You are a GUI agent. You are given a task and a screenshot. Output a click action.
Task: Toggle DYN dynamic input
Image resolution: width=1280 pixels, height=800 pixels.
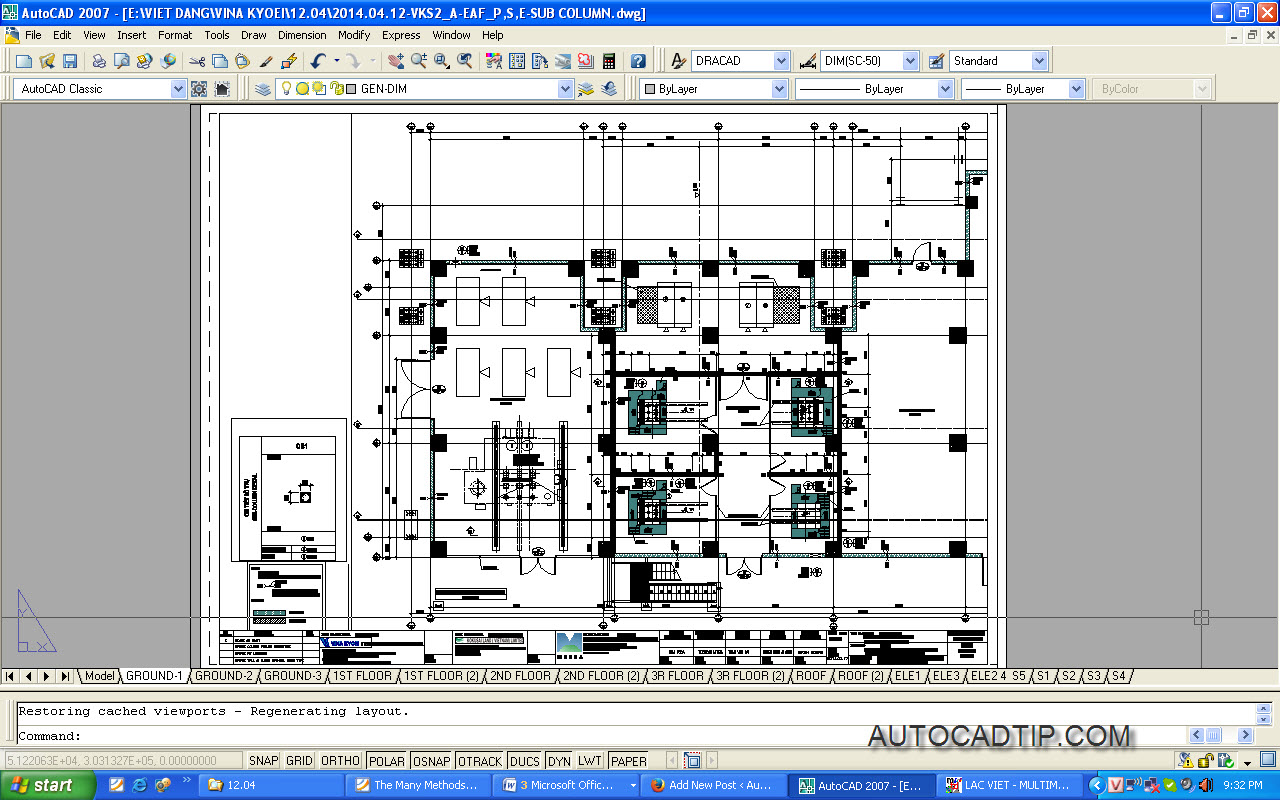[559, 761]
